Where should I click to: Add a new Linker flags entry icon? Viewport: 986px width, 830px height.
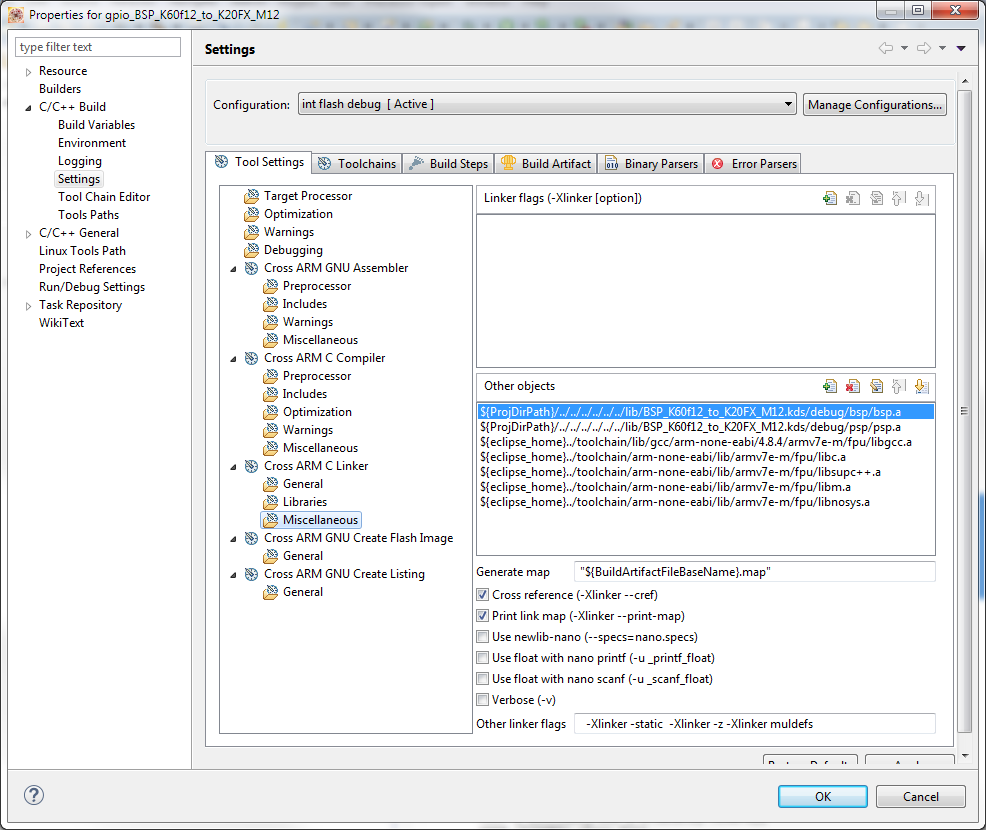tap(829, 199)
